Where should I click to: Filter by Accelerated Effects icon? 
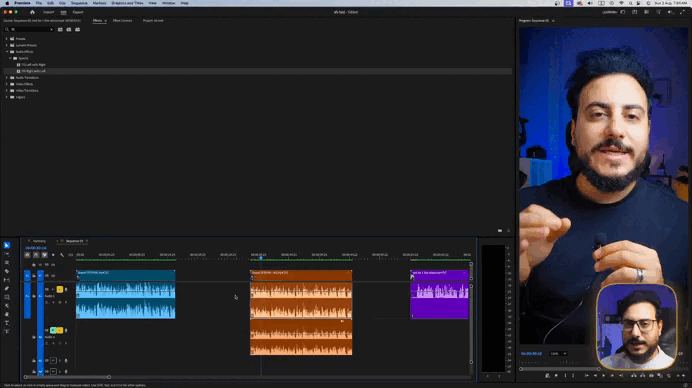[x=60, y=30]
